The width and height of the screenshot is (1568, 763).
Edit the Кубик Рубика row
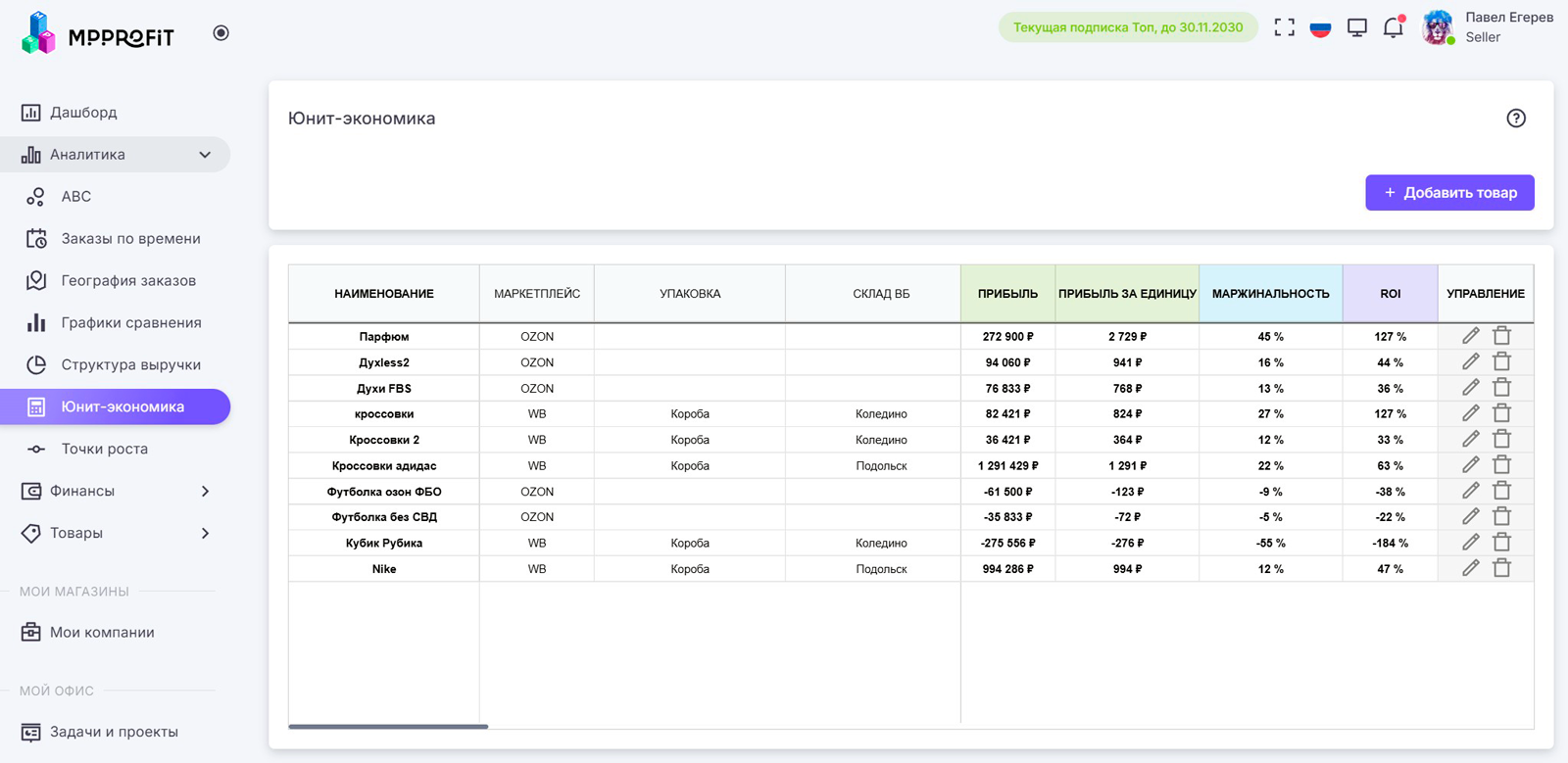(x=1470, y=543)
